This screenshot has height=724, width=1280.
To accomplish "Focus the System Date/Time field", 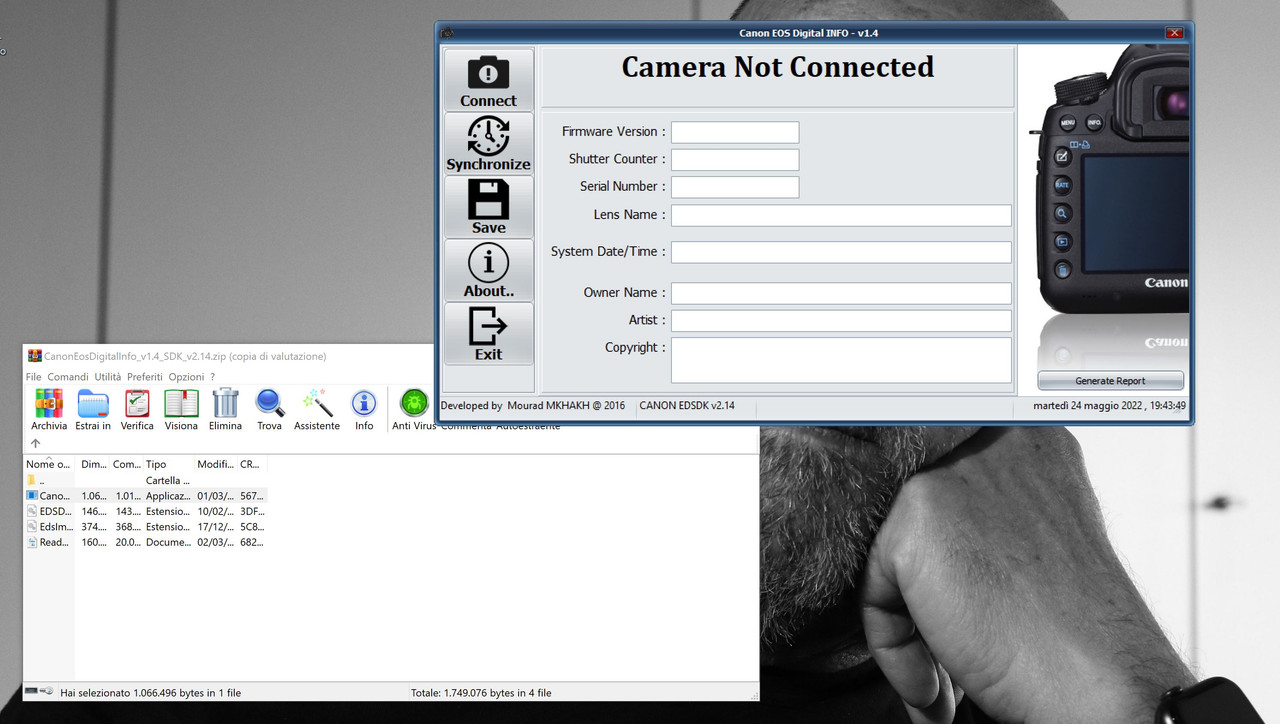I will coord(841,252).
